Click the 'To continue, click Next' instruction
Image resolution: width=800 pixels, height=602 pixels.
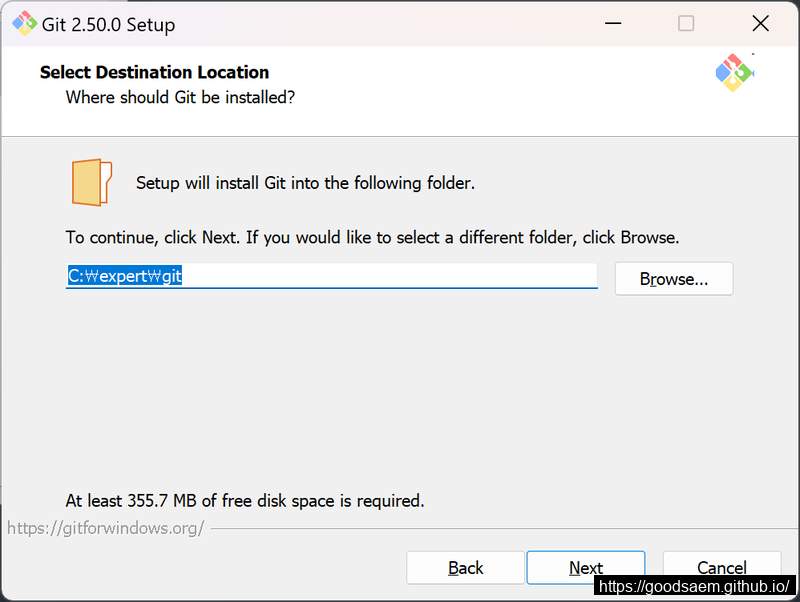coord(372,238)
